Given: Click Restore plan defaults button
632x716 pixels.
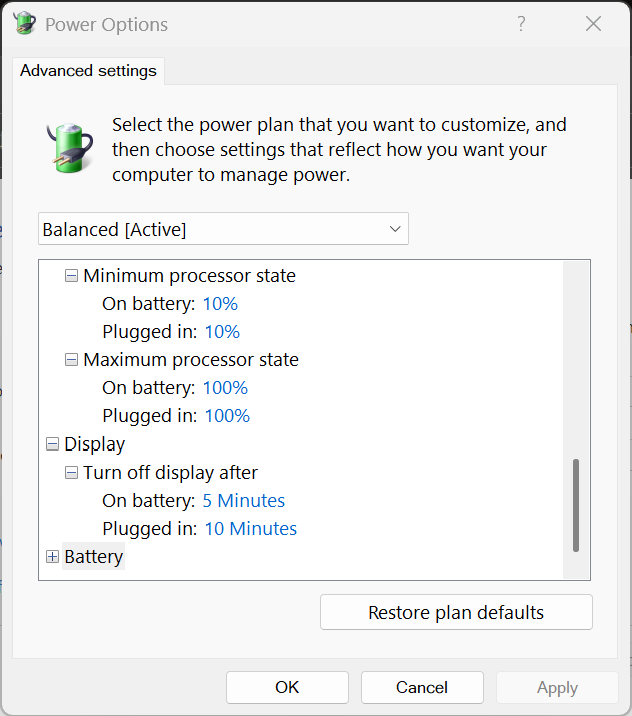Looking at the screenshot, I should tap(456, 613).
